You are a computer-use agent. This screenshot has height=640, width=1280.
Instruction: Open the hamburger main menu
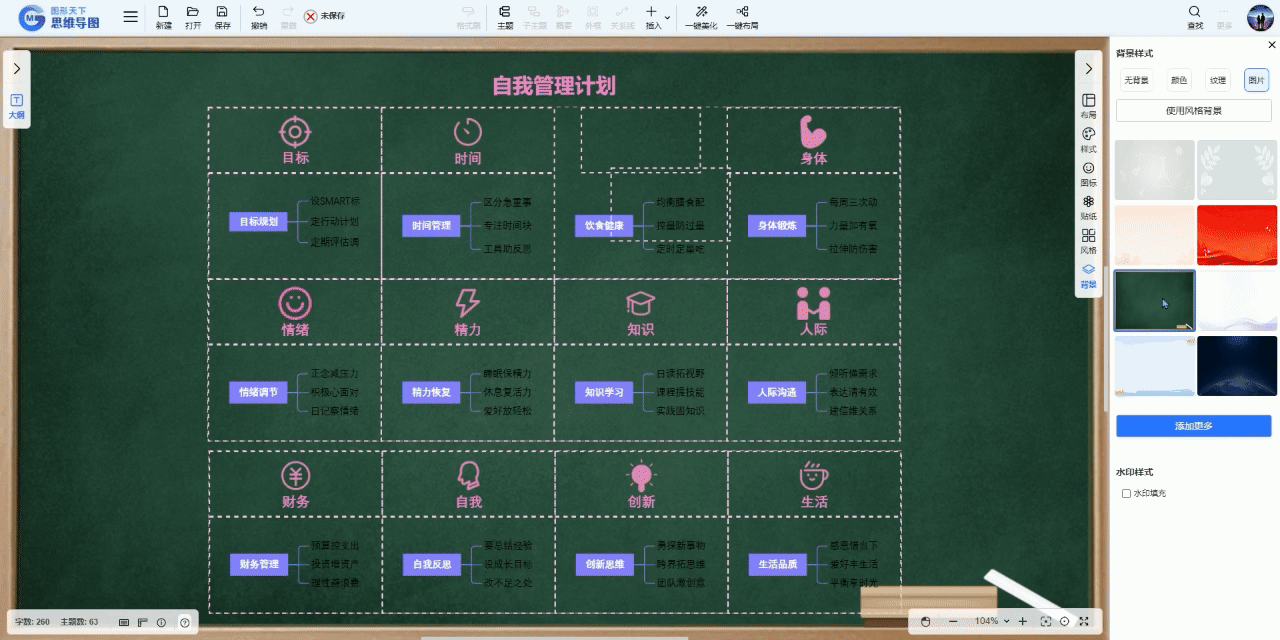131,17
